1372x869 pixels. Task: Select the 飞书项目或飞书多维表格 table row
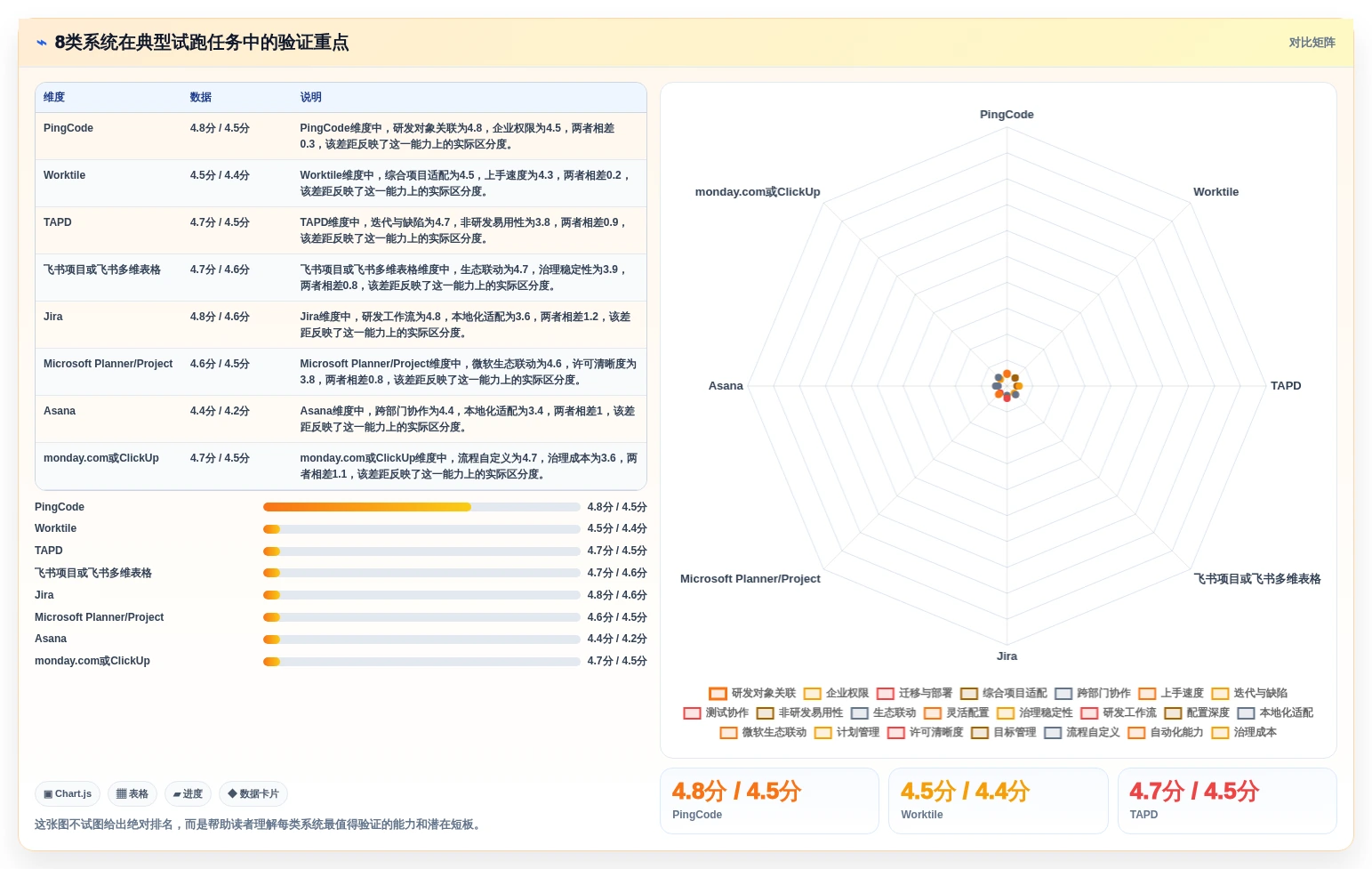tap(341, 278)
